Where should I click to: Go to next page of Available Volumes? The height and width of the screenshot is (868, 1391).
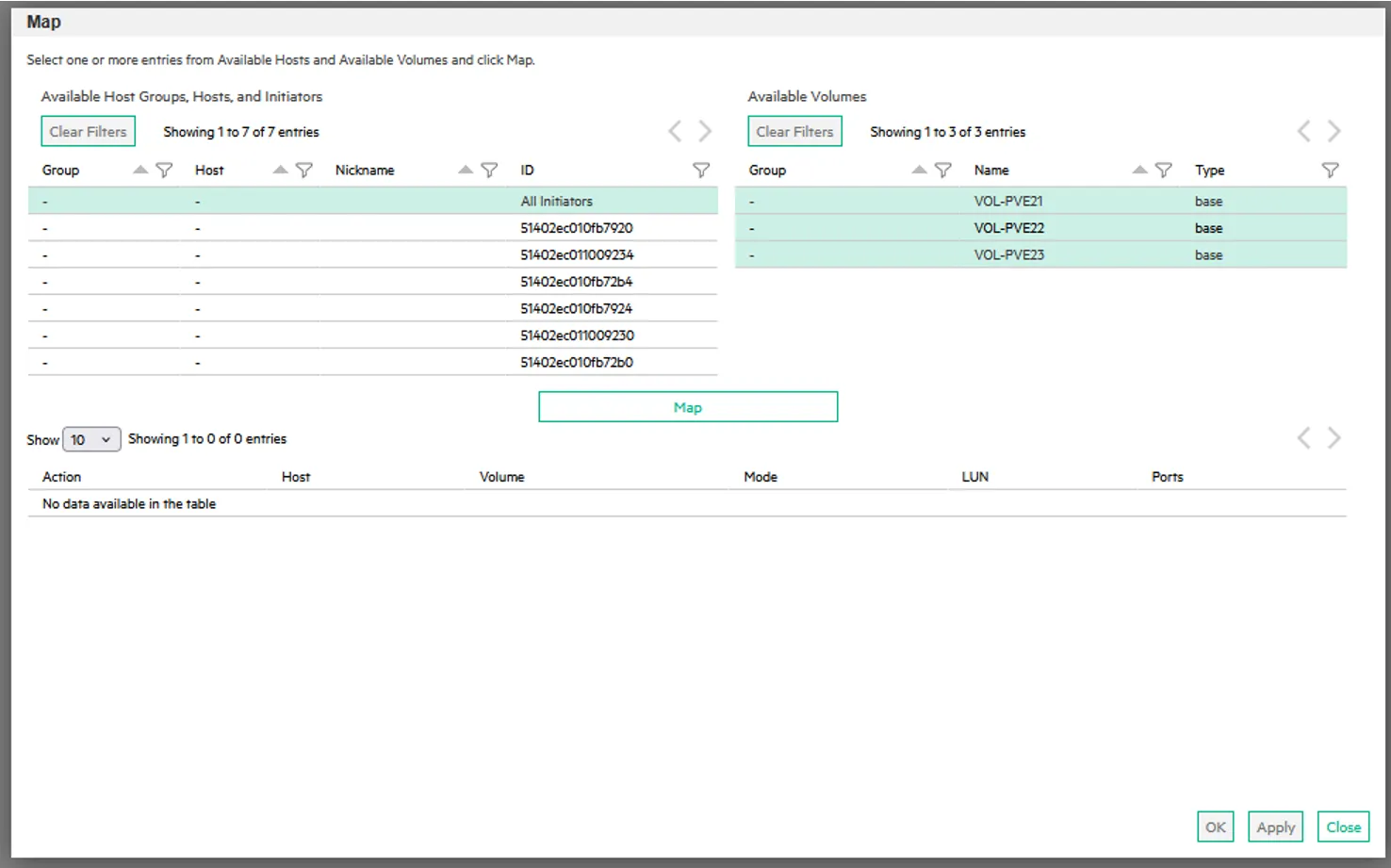coord(1334,132)
